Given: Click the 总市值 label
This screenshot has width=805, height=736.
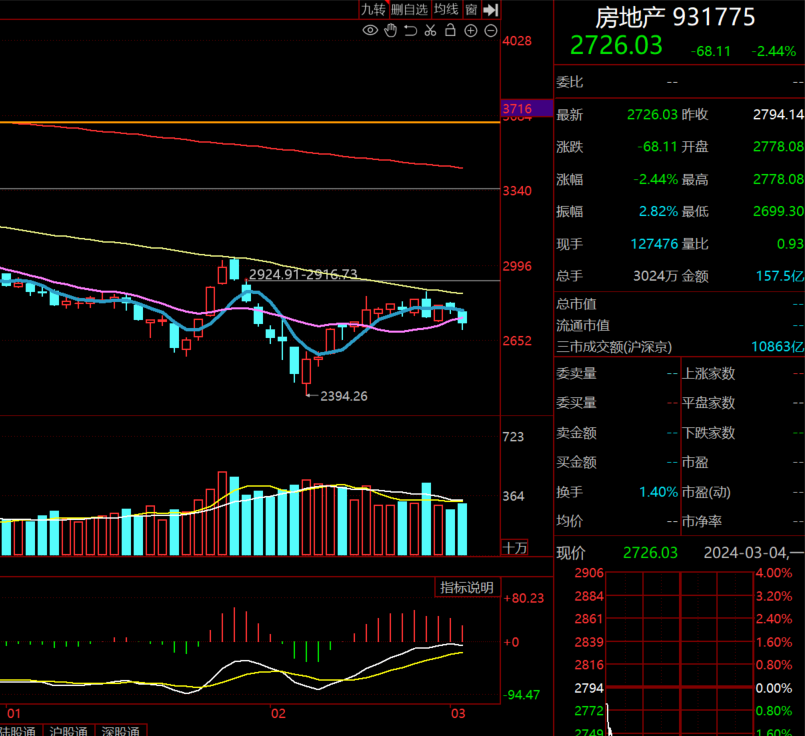Looking at the screenshot, I should (577, 304).
